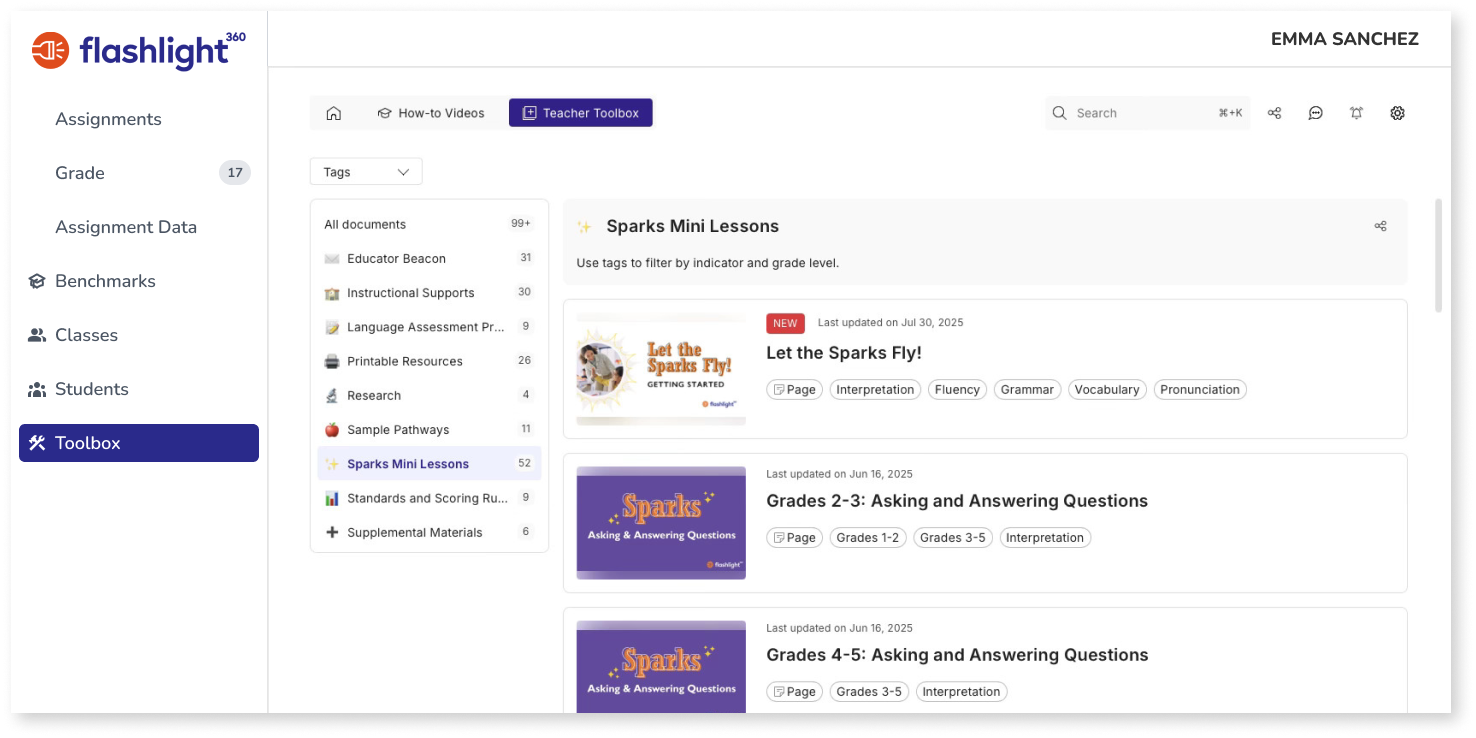Click Interpretation tag on Let the Sparks Fly
1476x738 pixels.
[x=875, y=390]
